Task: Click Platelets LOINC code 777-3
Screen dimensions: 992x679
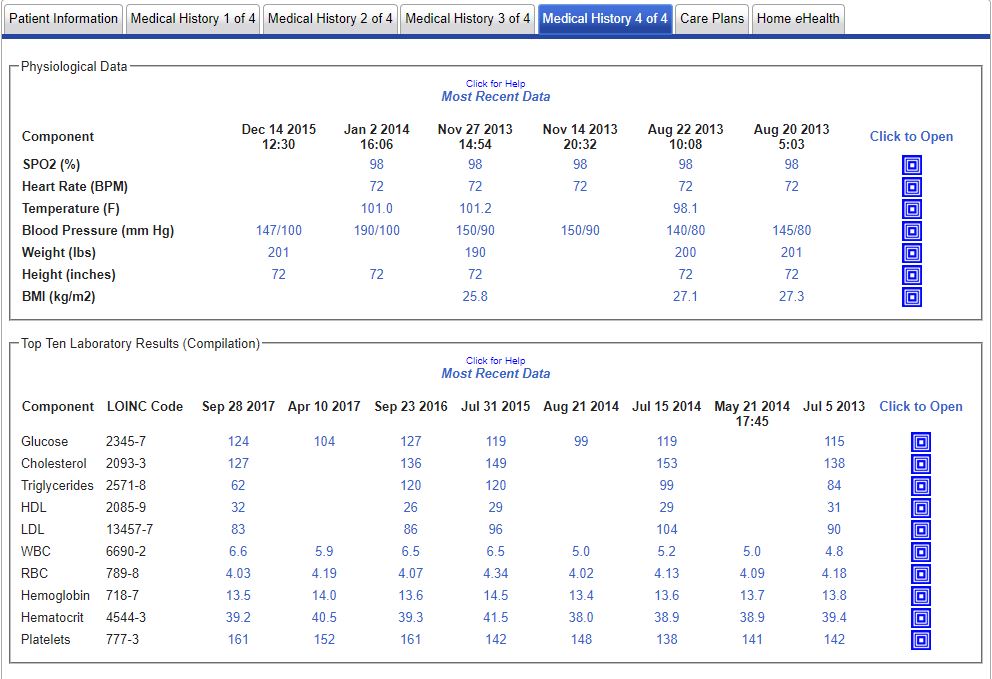Action: pos(122,639)
